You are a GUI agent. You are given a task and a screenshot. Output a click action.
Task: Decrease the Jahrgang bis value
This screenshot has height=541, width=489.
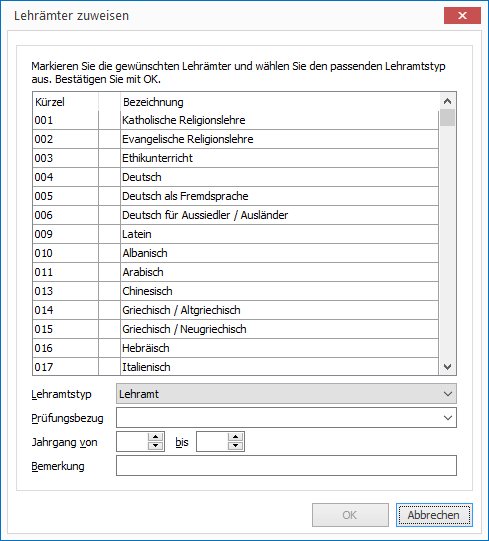click(x=235, y=445)
